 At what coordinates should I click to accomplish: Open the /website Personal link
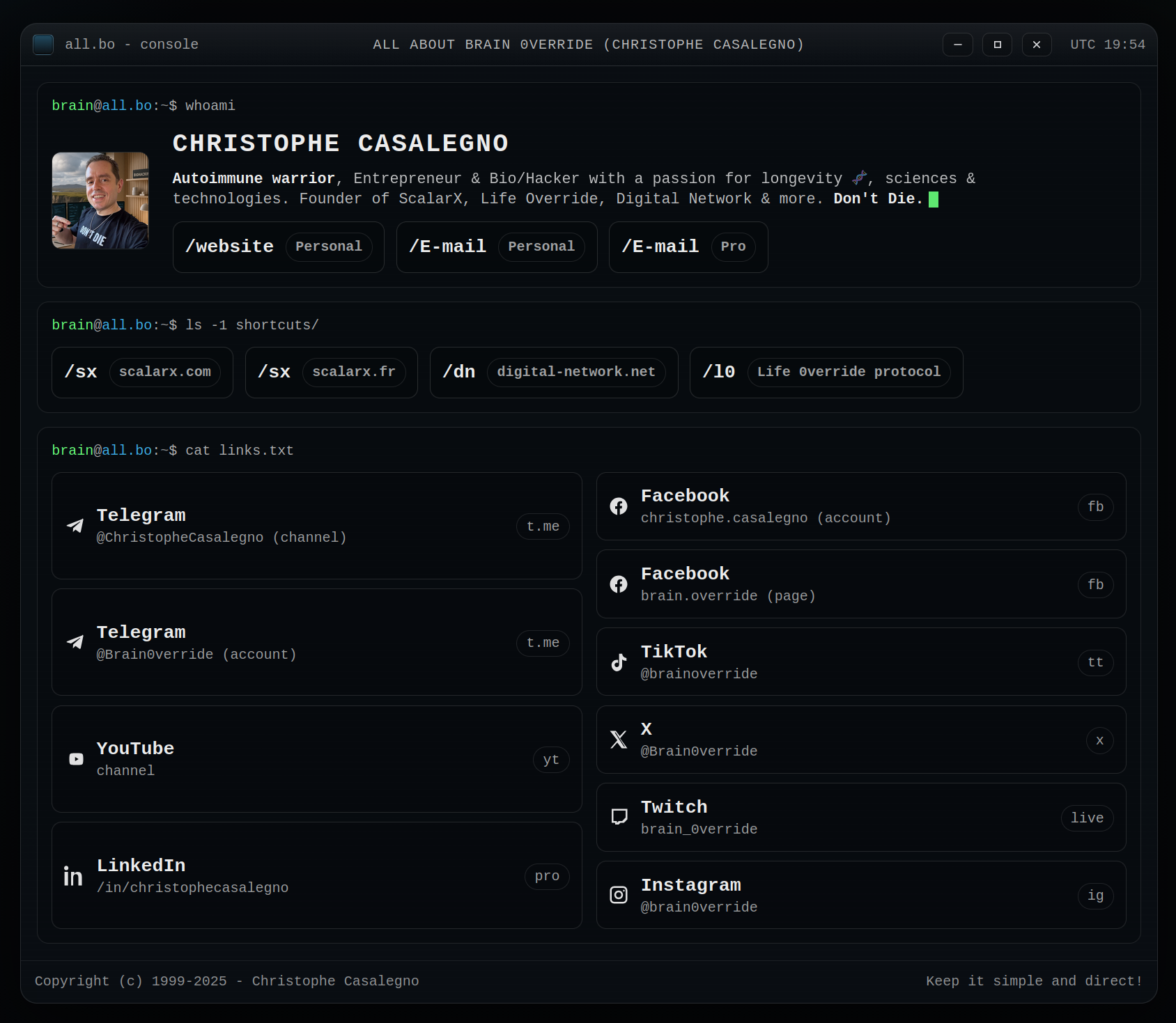[278, 247]
